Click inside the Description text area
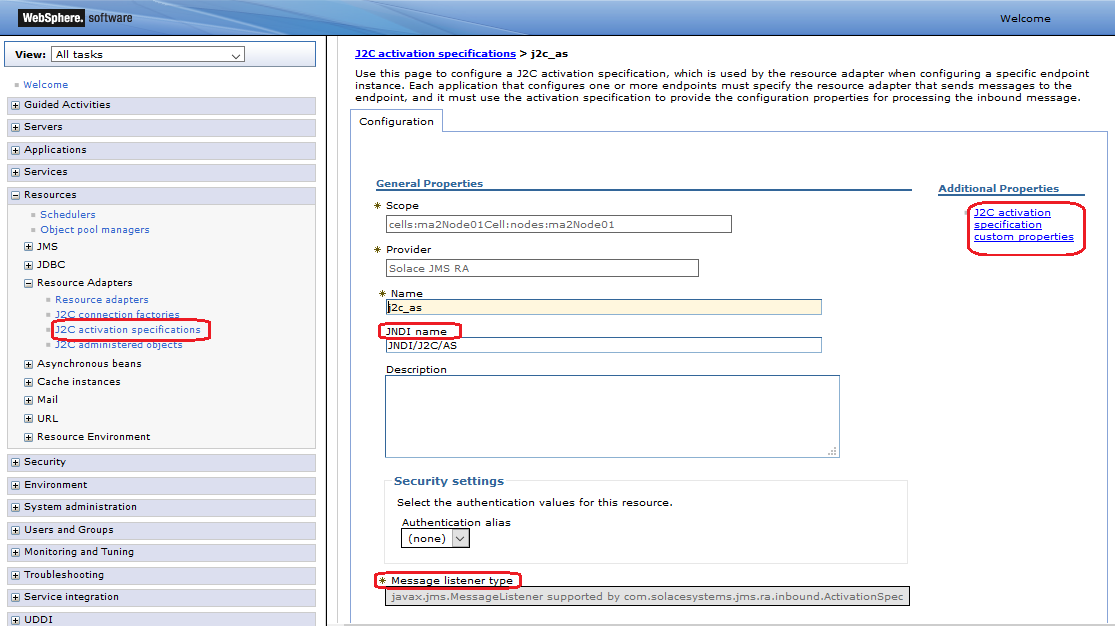Screen dimensions: 1115x626 (611, 416)
